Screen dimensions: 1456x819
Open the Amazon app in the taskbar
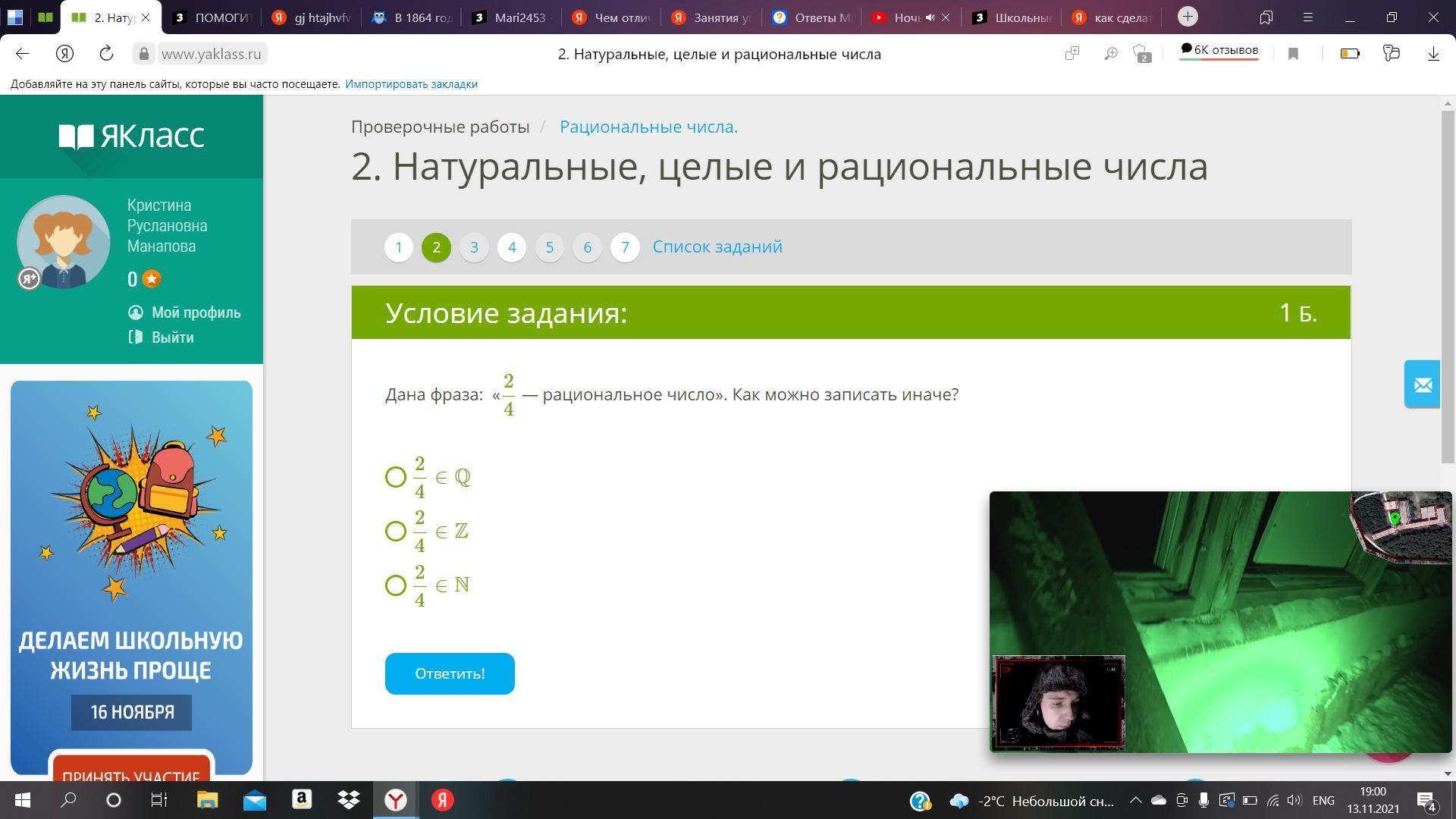pos(302,800)
